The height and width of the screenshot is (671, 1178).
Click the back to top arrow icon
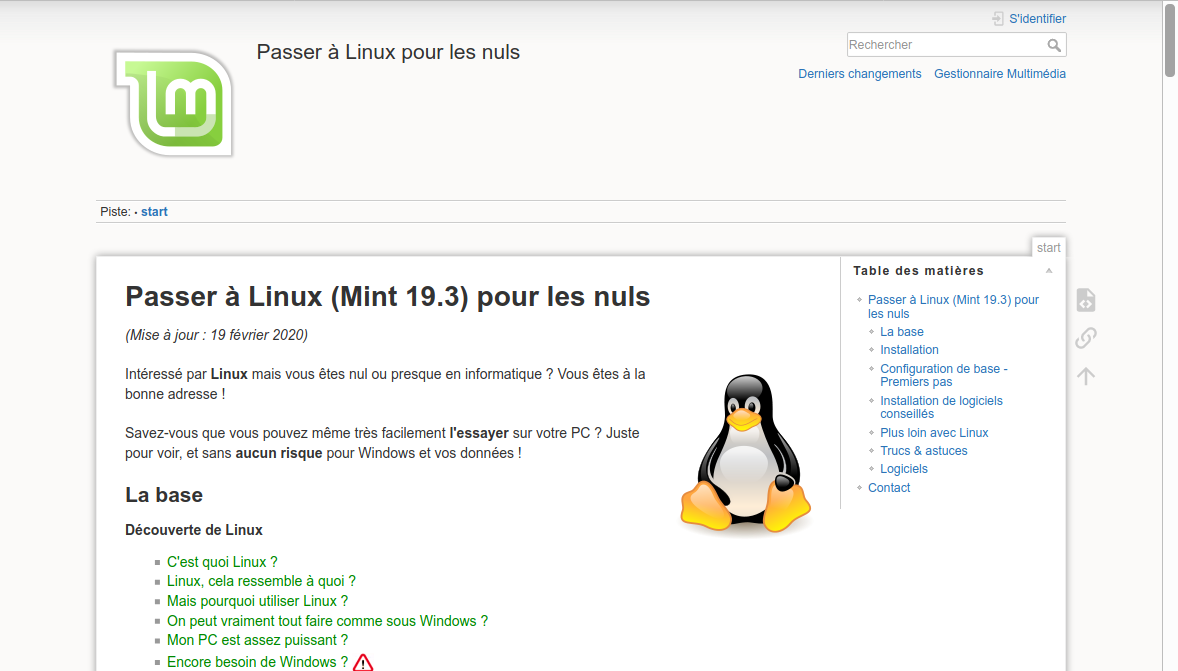click(x=1086, y=375)
